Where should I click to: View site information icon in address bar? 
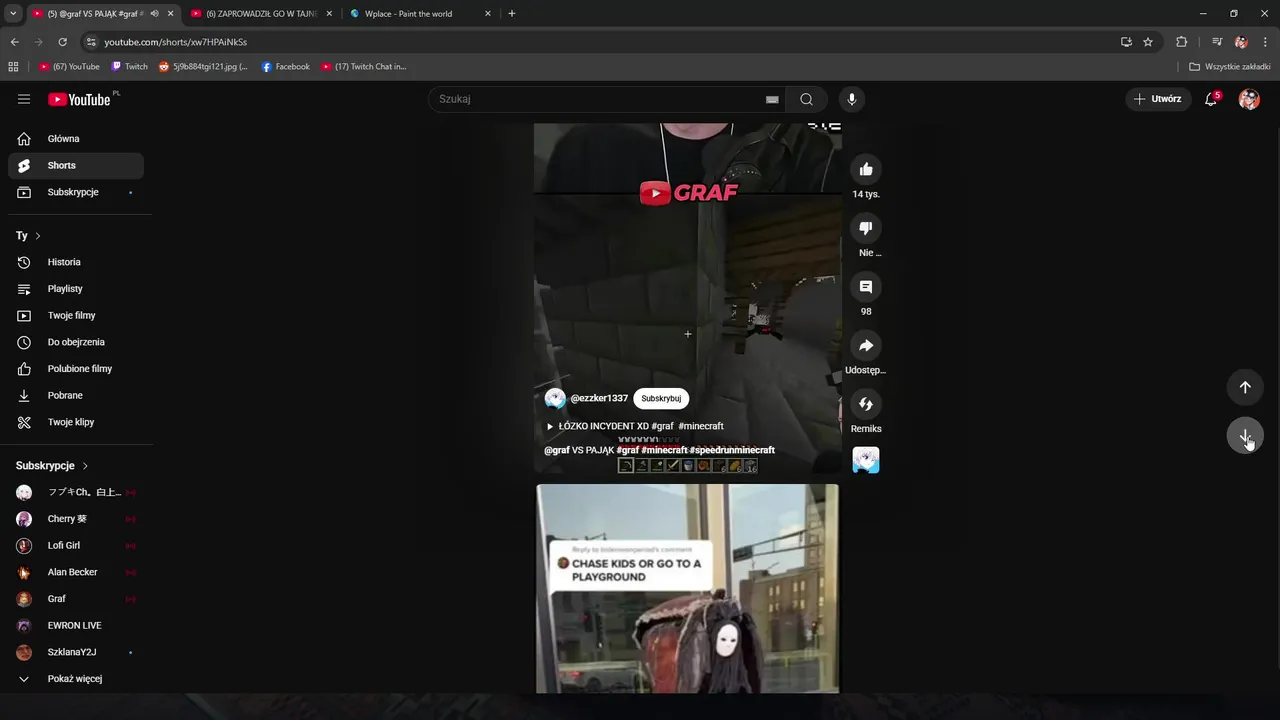coord(91,42)
